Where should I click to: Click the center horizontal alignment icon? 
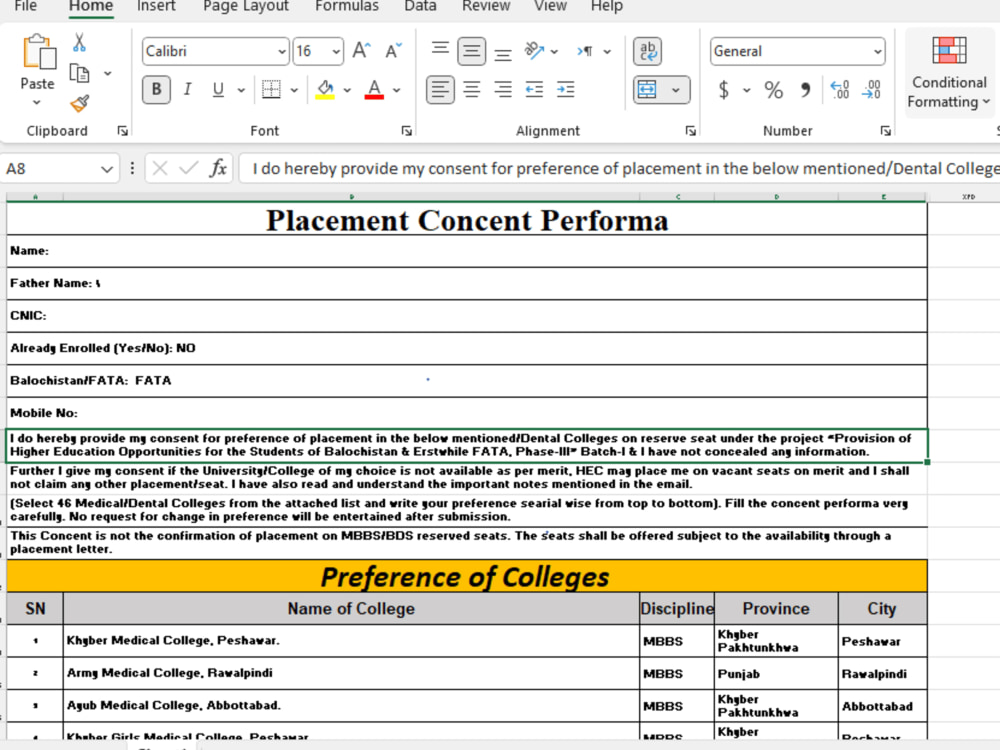pyautogui.click(x=471, y=89)
